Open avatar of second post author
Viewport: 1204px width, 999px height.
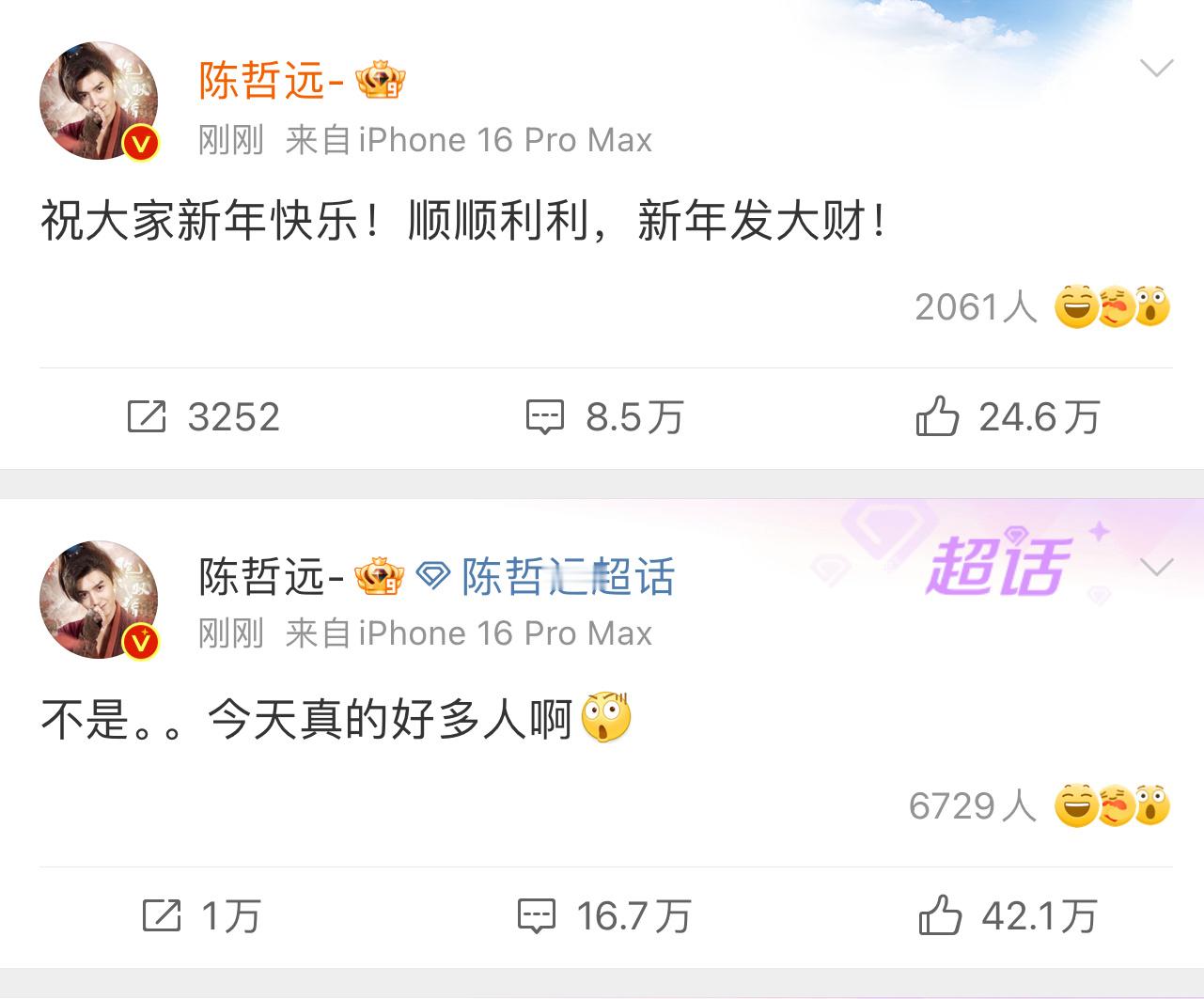pos(99,600)
